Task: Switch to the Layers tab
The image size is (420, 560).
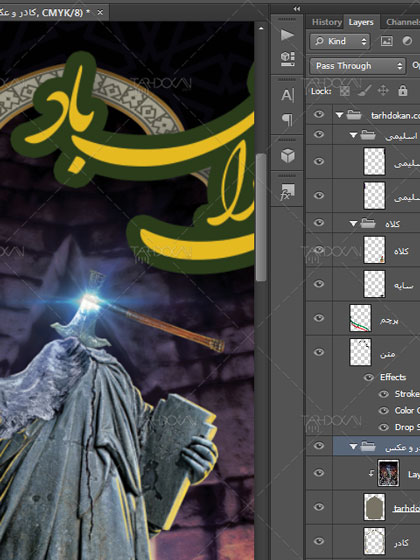Action: coord(361,22)
